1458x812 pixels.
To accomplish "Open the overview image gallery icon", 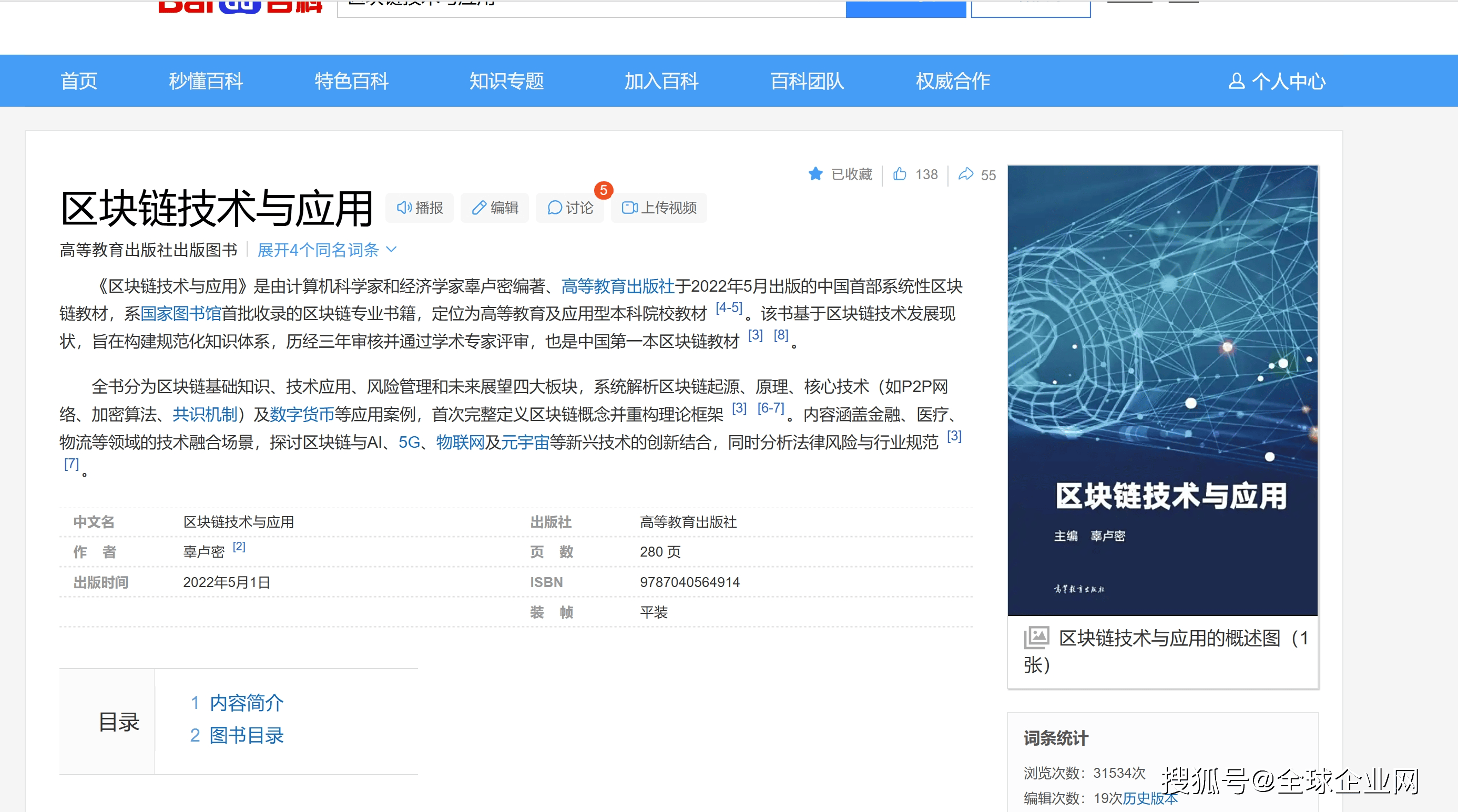I will [1036, 638].
